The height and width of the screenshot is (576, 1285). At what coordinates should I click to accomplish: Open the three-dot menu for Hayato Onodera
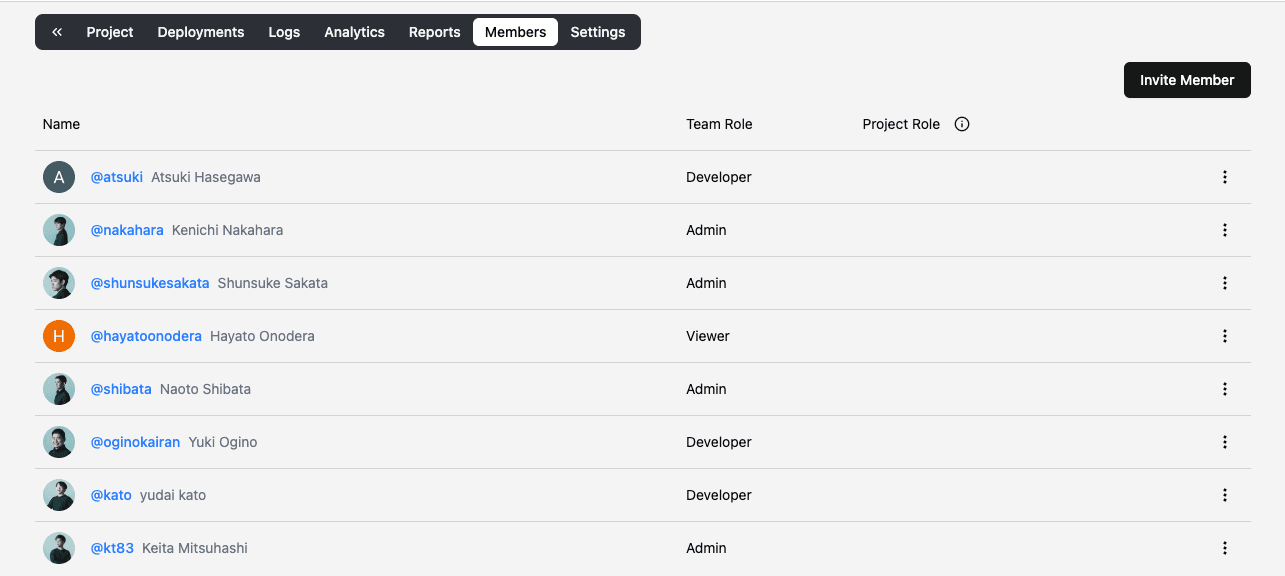pos(1224,336)
